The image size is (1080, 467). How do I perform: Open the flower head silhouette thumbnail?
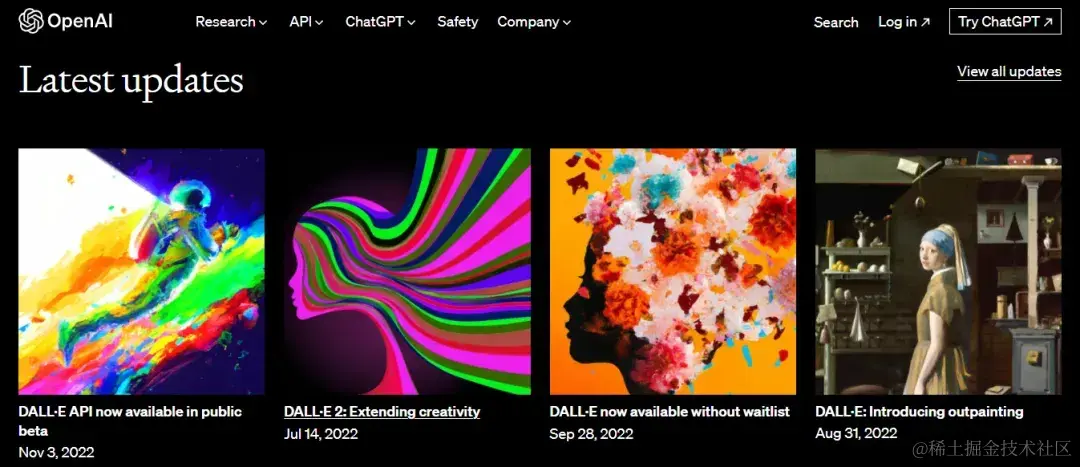(673, 271)
